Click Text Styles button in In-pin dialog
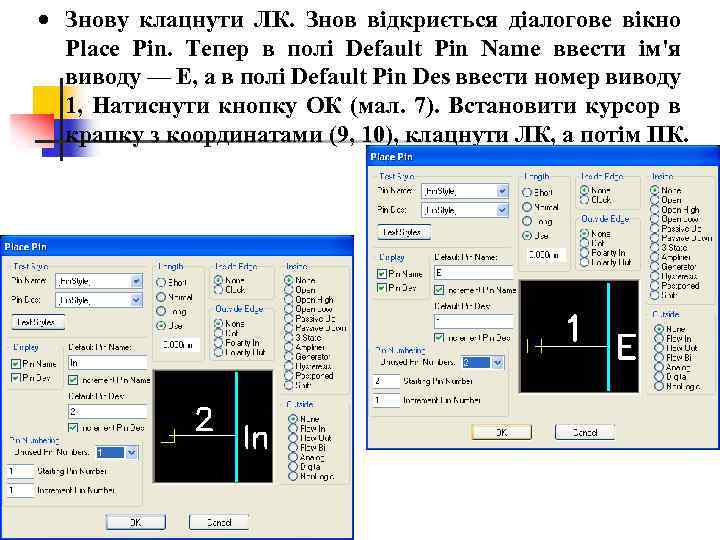The height and width of the screenshot is (540, 720). click(x=38, y=322)
